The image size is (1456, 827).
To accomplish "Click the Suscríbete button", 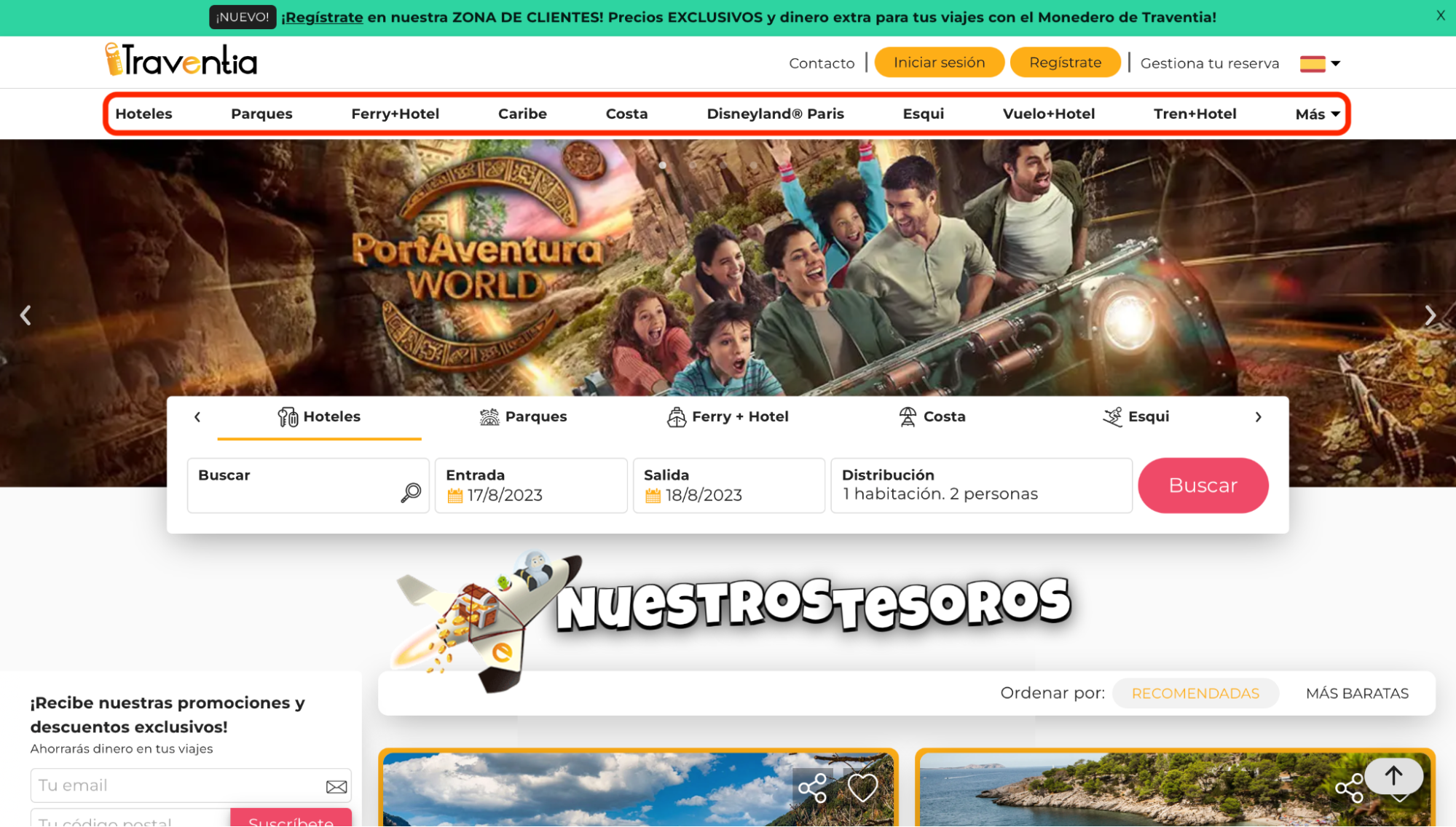I will pos(291,818).
